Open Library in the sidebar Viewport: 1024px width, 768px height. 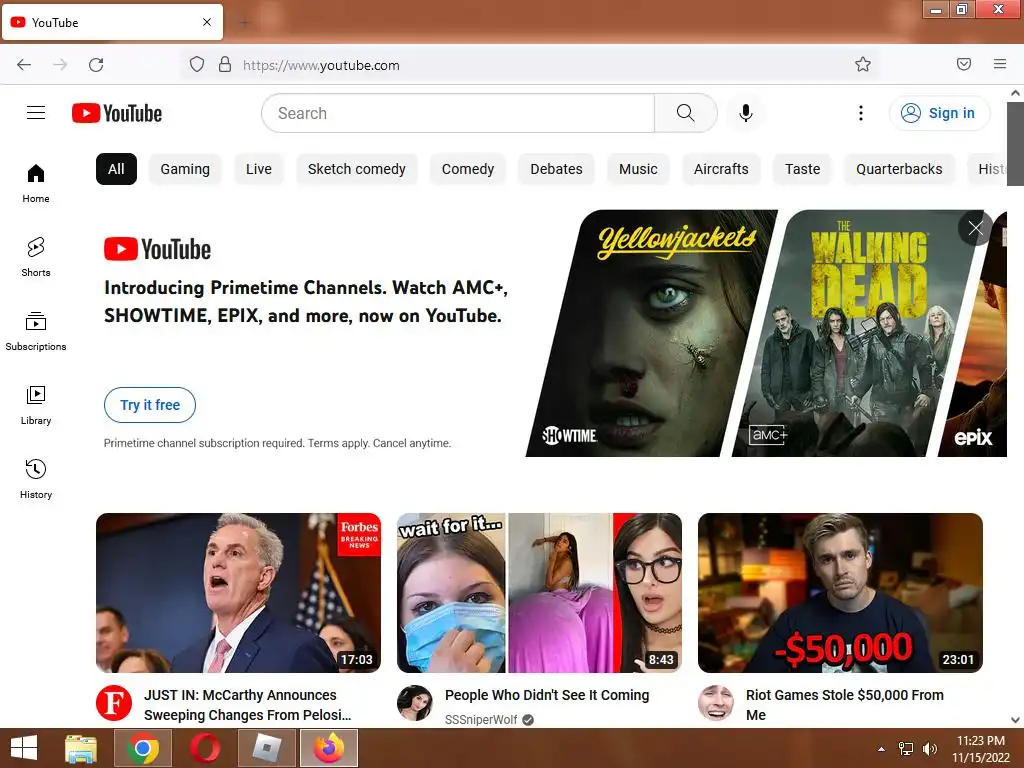point(36,406)
